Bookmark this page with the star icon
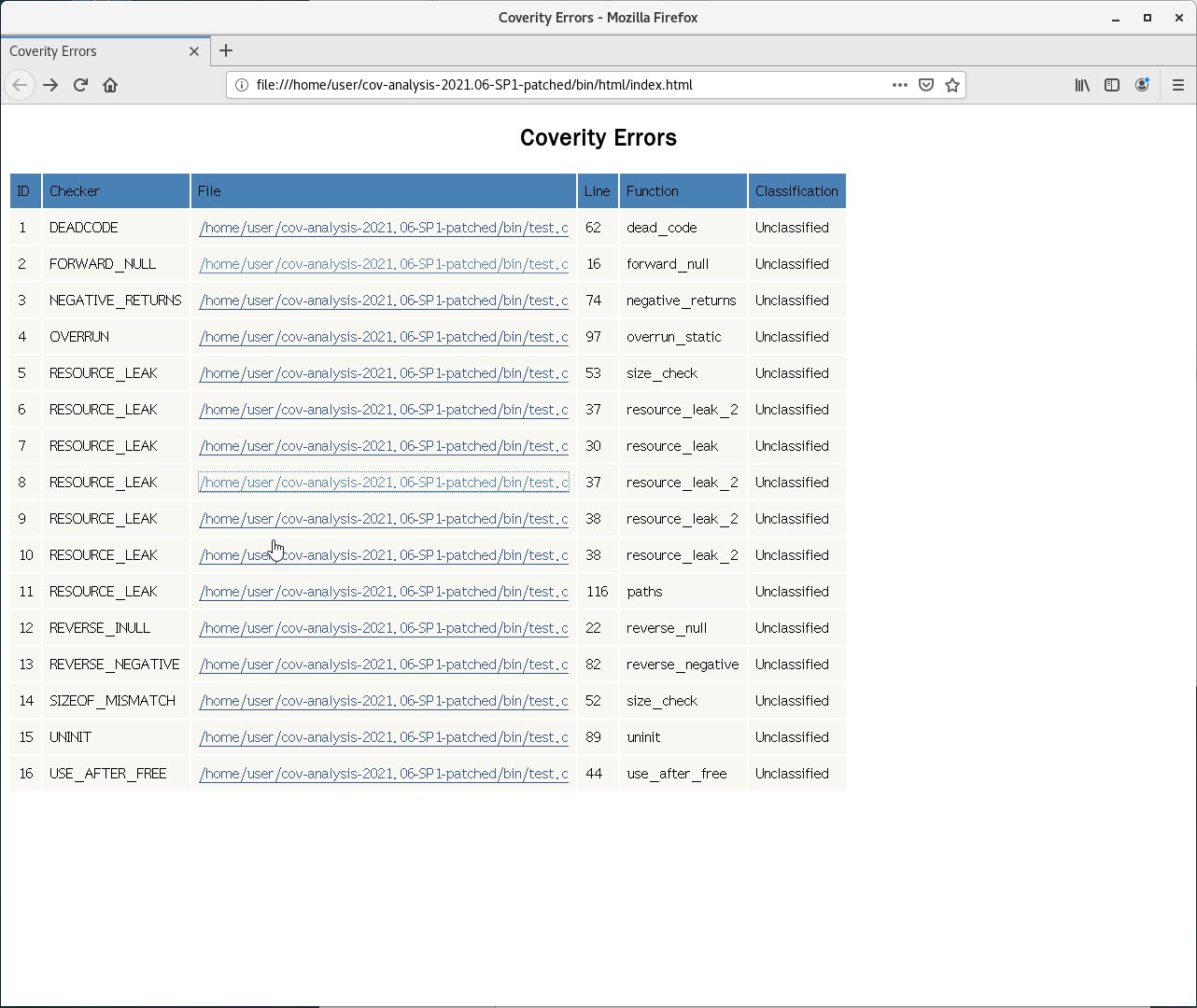The image size is (1197, 1008). coord(952,85)
